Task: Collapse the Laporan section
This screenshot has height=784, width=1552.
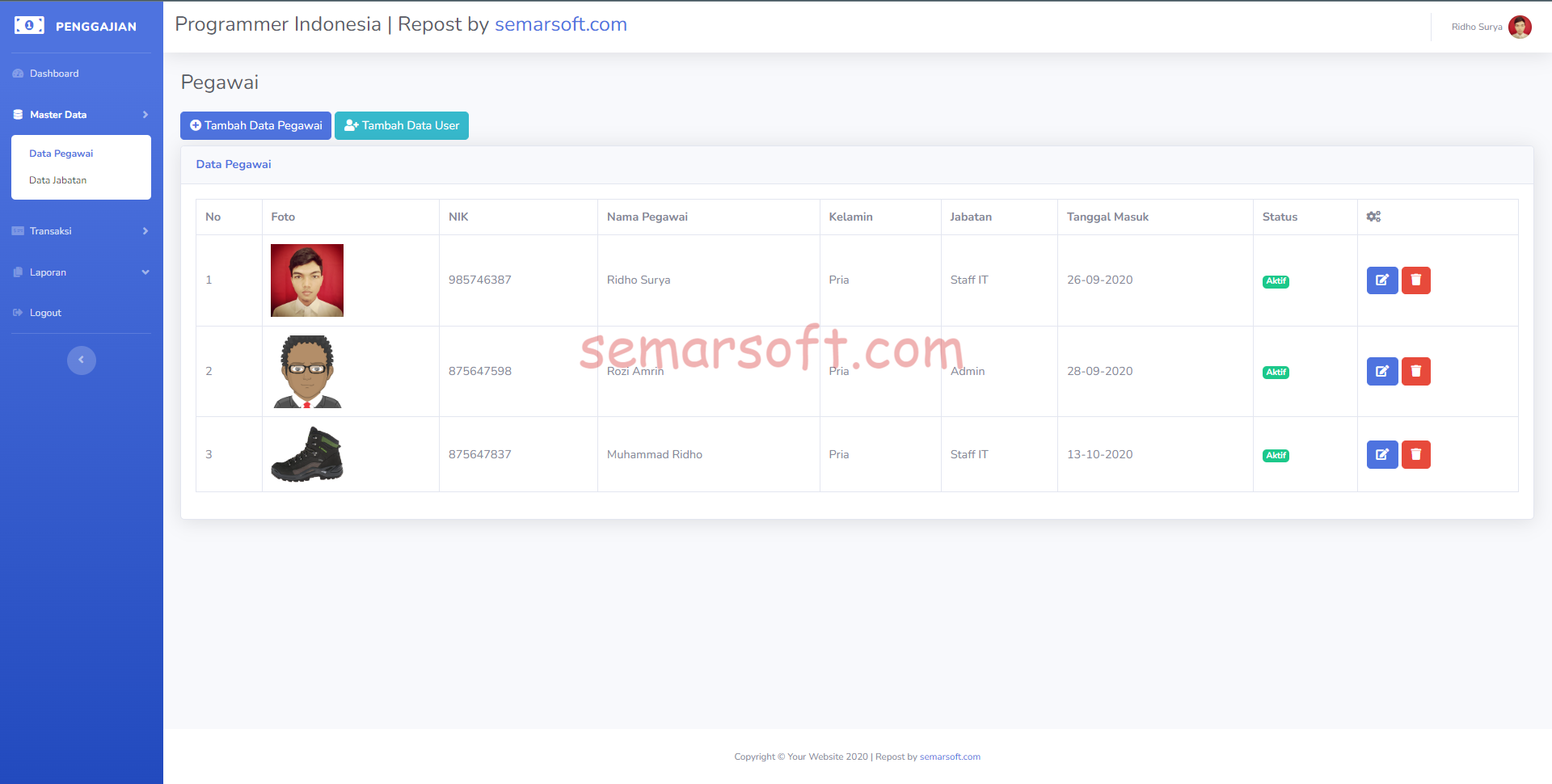Action: pos(81,272)
